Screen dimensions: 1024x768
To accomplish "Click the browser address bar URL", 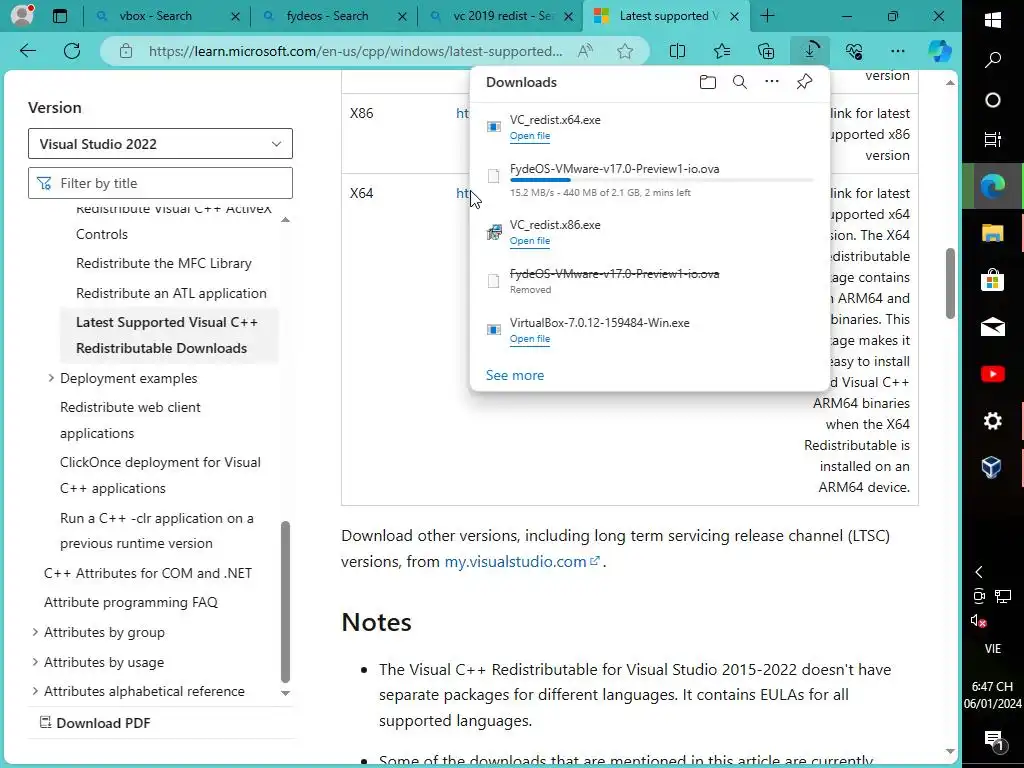I will tap(355, 51).
